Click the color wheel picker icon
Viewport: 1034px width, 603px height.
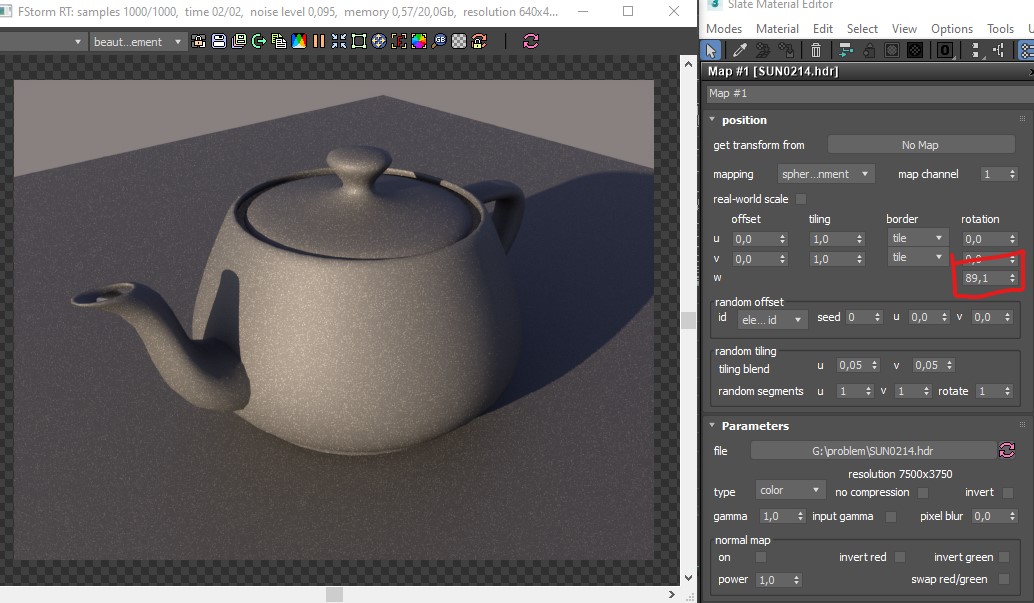pyautogui.click(x=419, y=42)
